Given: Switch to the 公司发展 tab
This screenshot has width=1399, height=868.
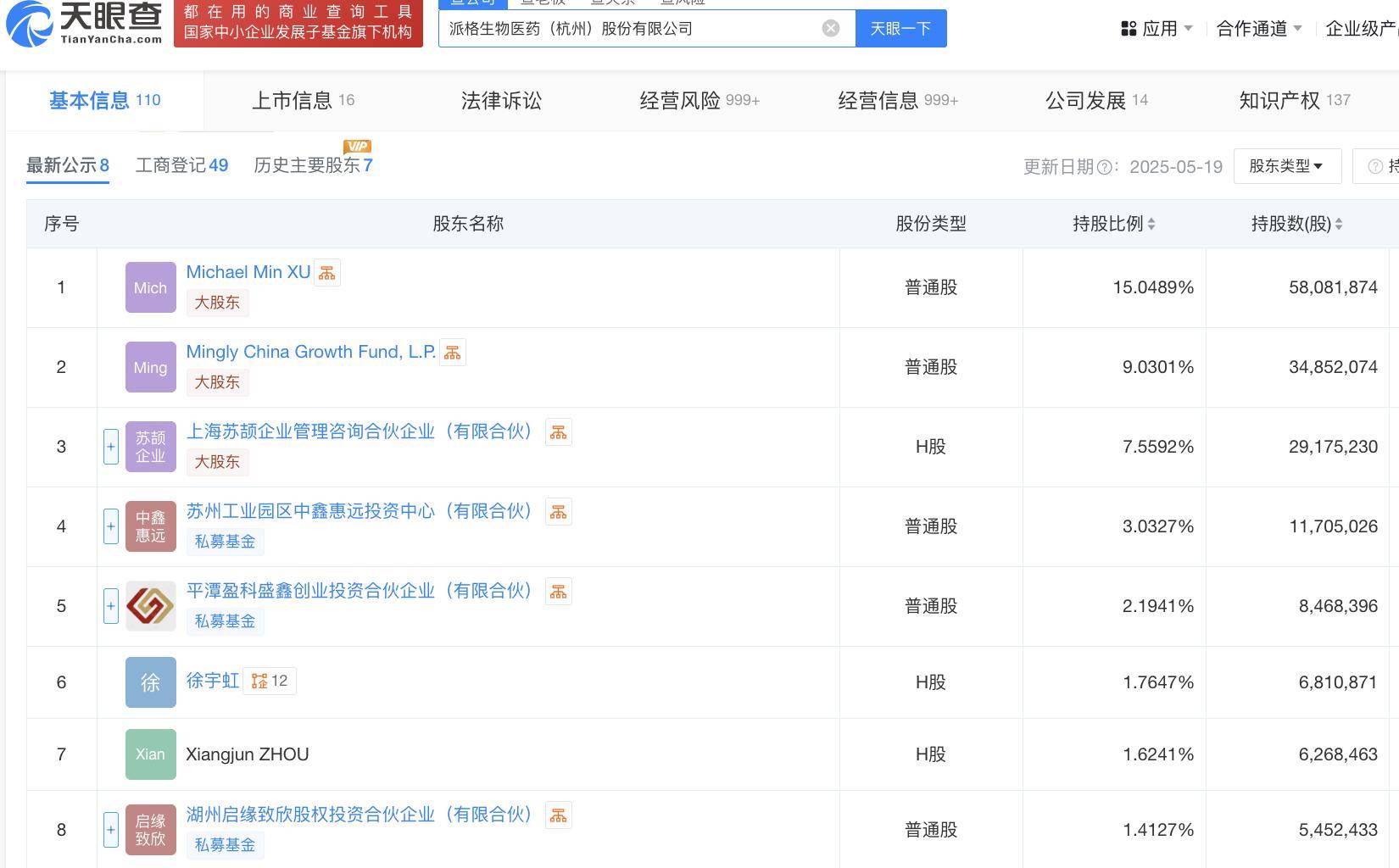Looking at the screenshot, I should tap(1096, 101).
